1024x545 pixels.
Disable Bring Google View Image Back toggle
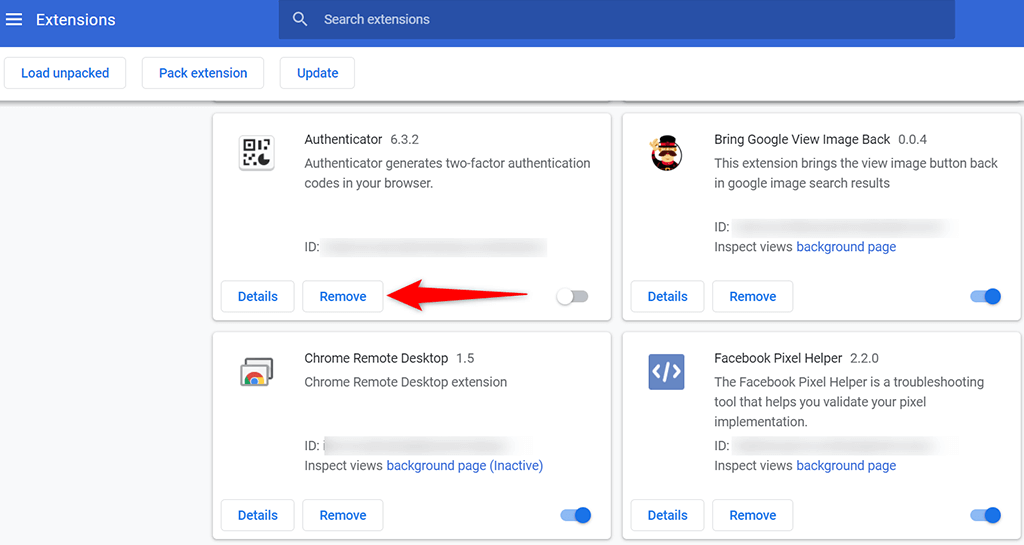985,296
